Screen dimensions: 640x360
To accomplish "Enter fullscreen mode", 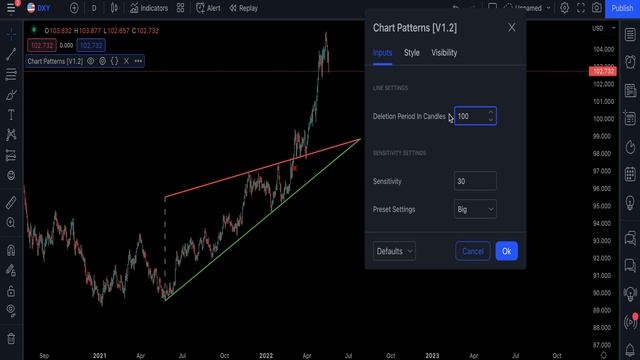I will pyautogui.click(x=581, y=8).
